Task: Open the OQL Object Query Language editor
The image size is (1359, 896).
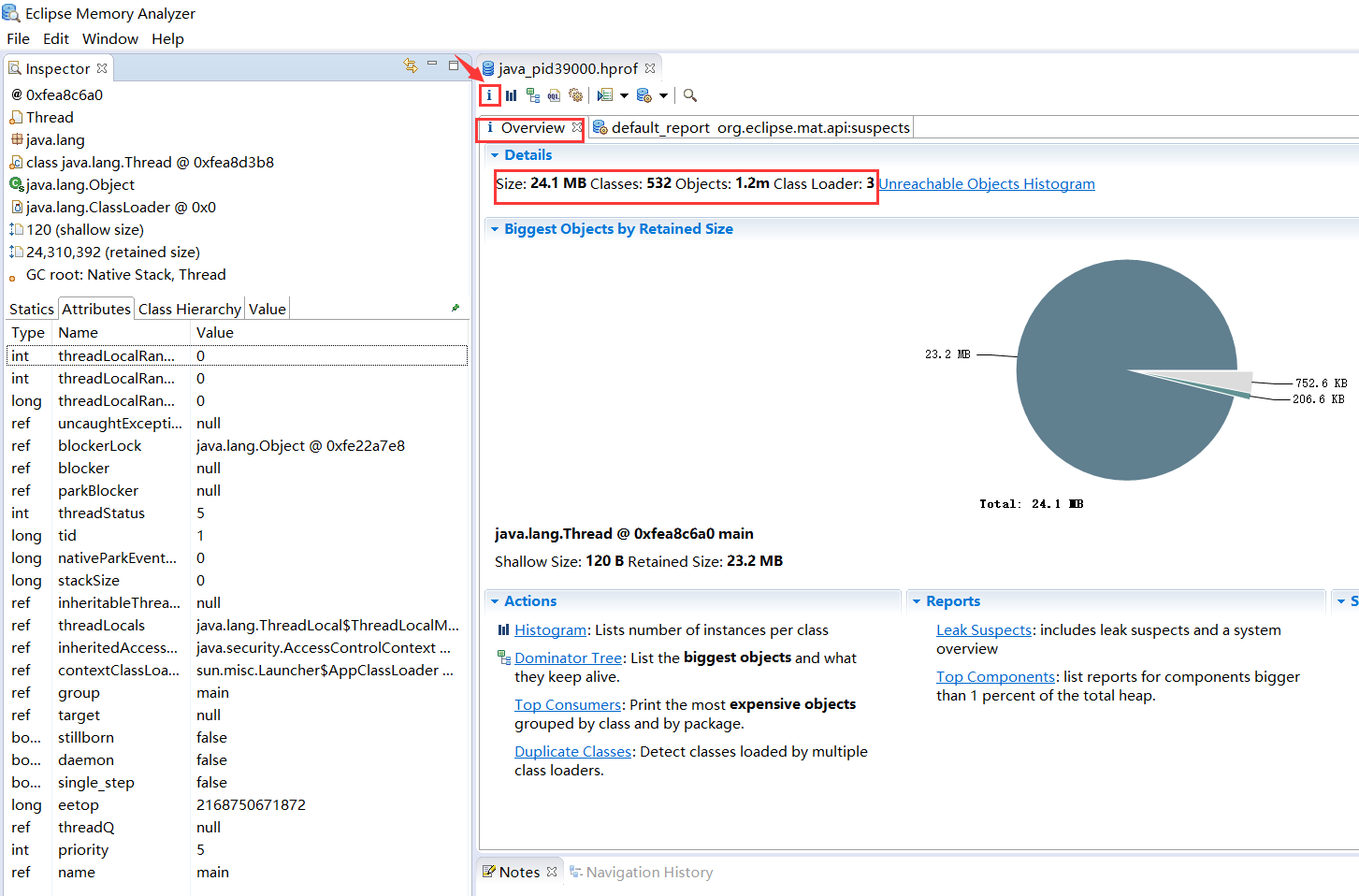Action: tap(555, 95)
